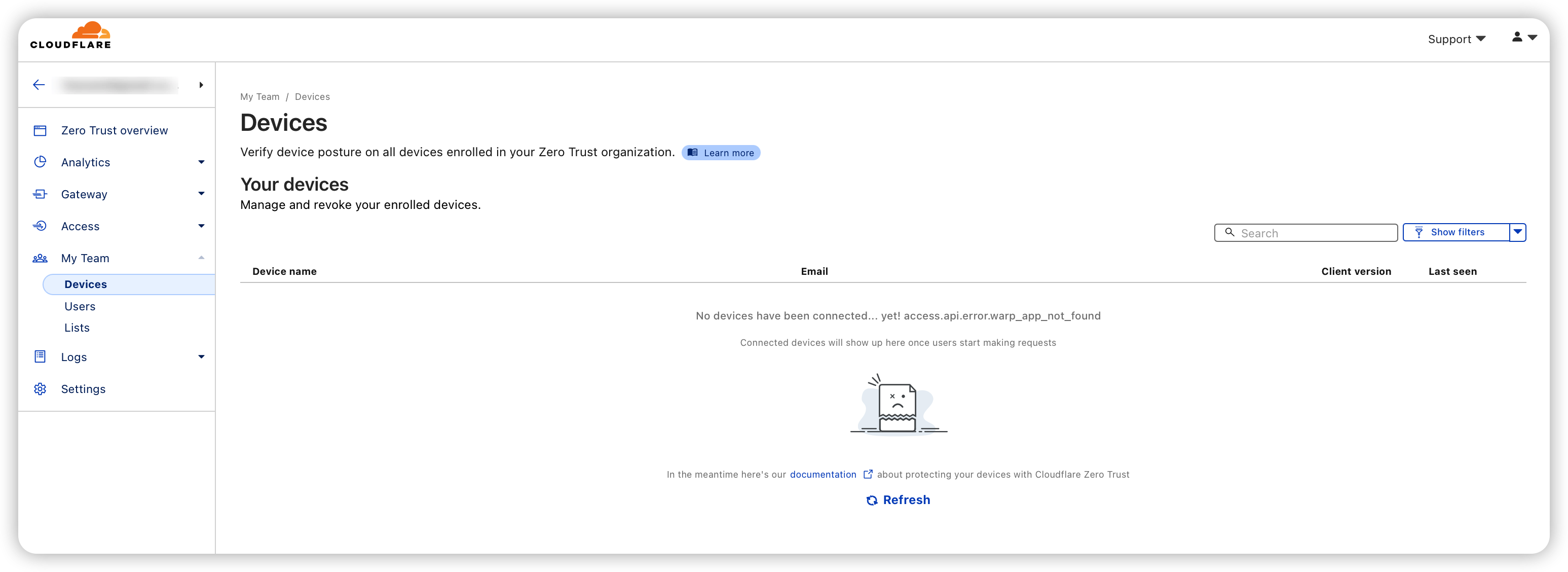Select Users in My Team submenu

pos(80,306)
